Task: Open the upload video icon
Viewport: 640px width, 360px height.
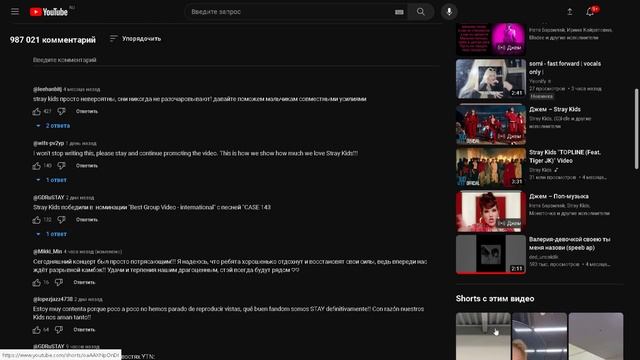Action: [570, 12]
